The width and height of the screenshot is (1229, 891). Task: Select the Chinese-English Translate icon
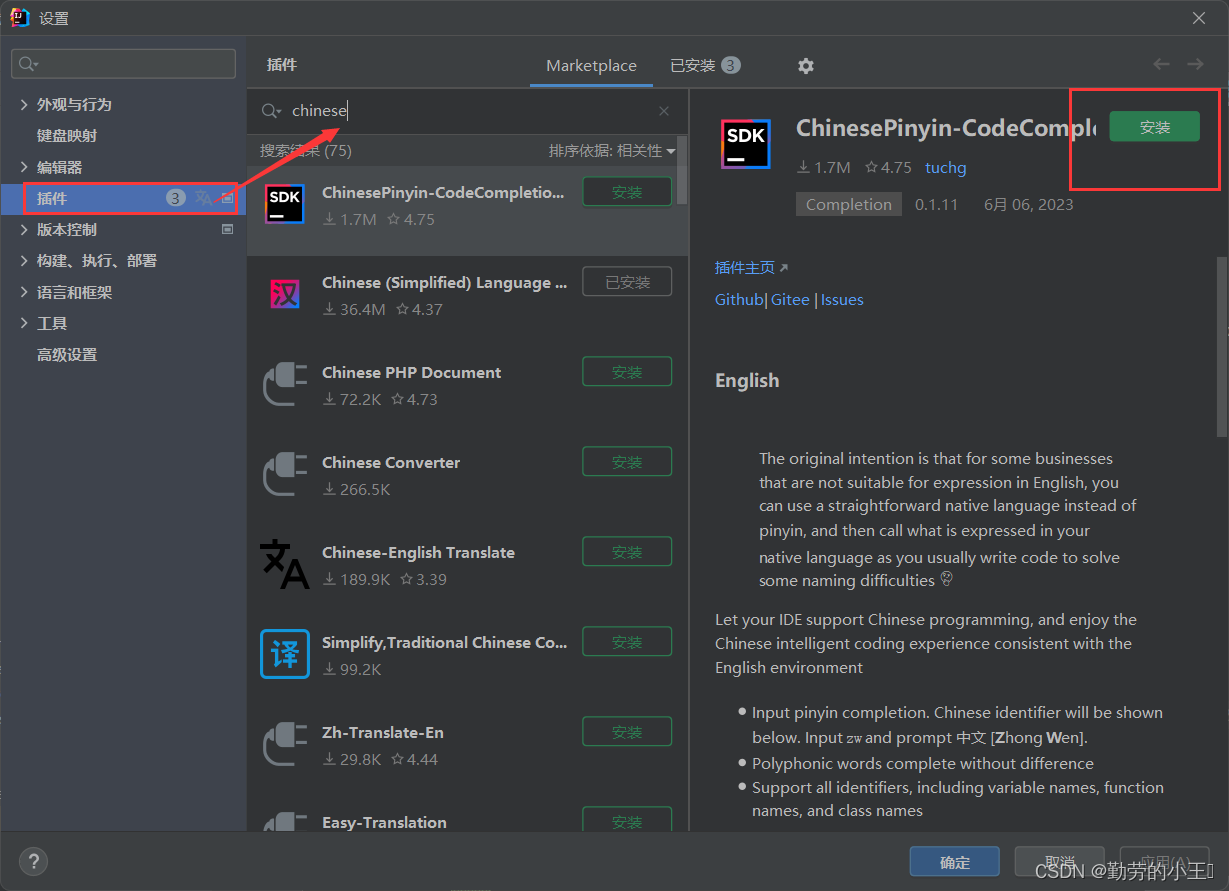point(285,564)
